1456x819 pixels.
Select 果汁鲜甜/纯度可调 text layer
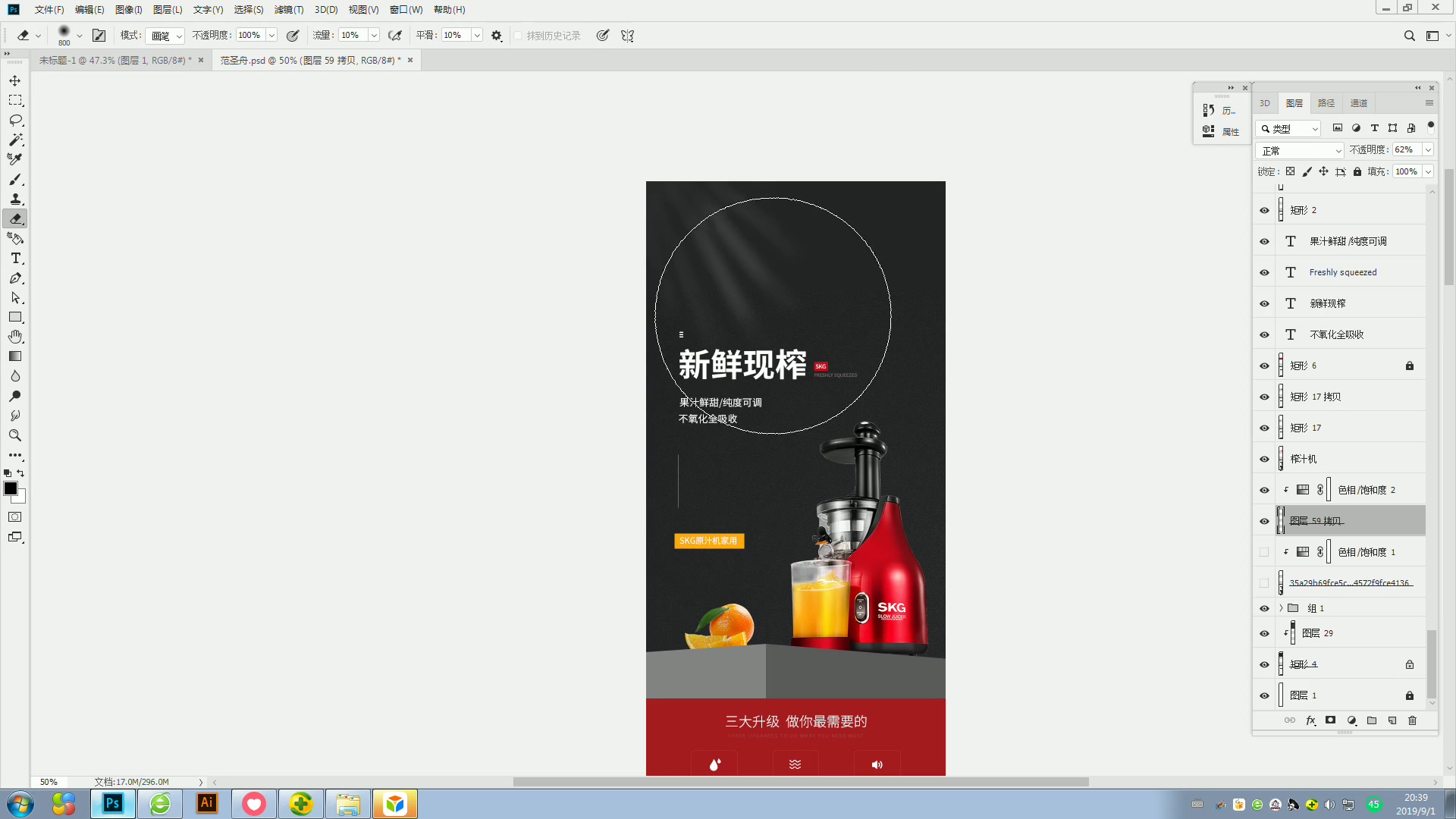pyautogui.click(x=1348, y=241)
